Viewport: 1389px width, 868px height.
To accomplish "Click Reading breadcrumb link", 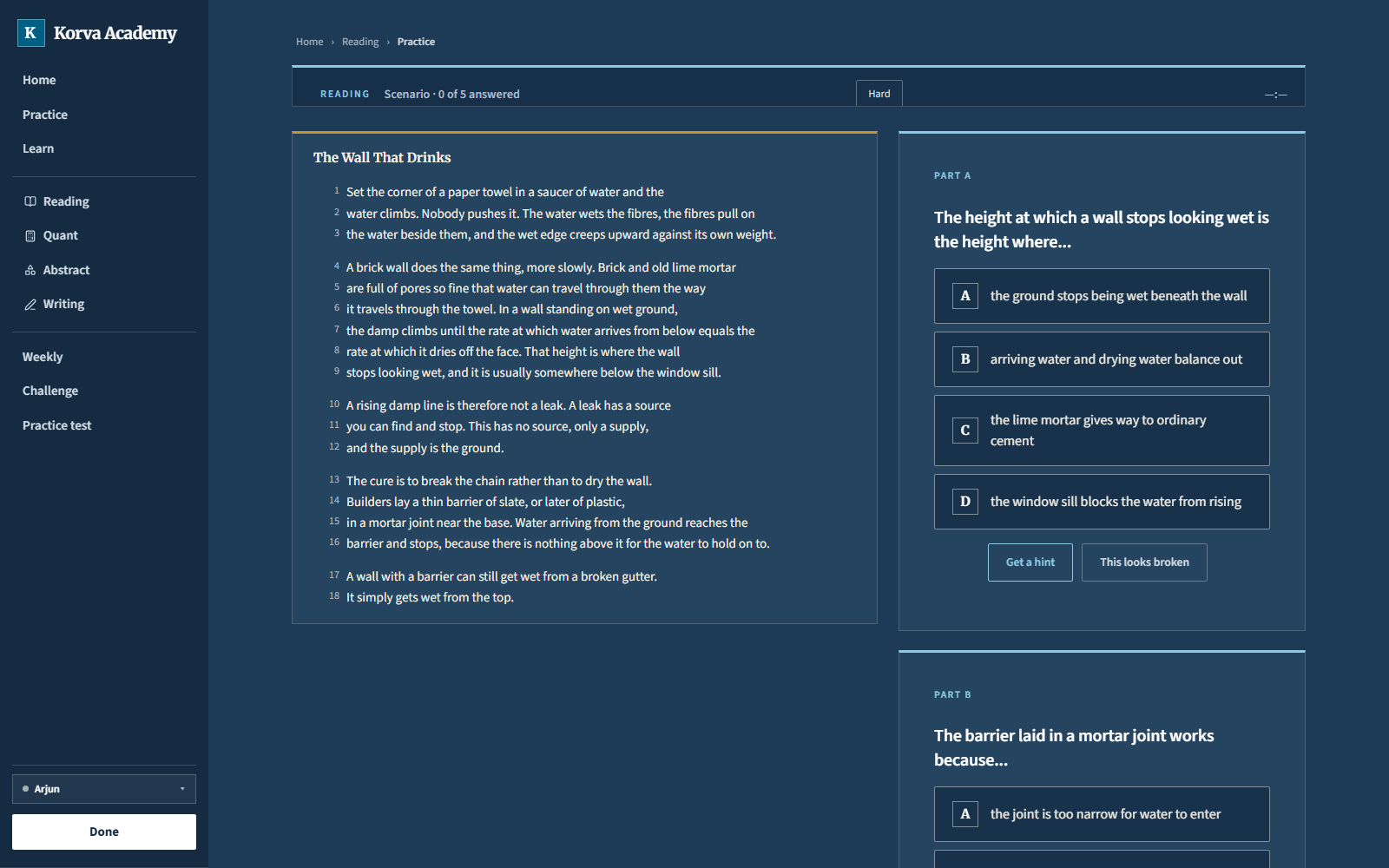I will pos(360,42).
